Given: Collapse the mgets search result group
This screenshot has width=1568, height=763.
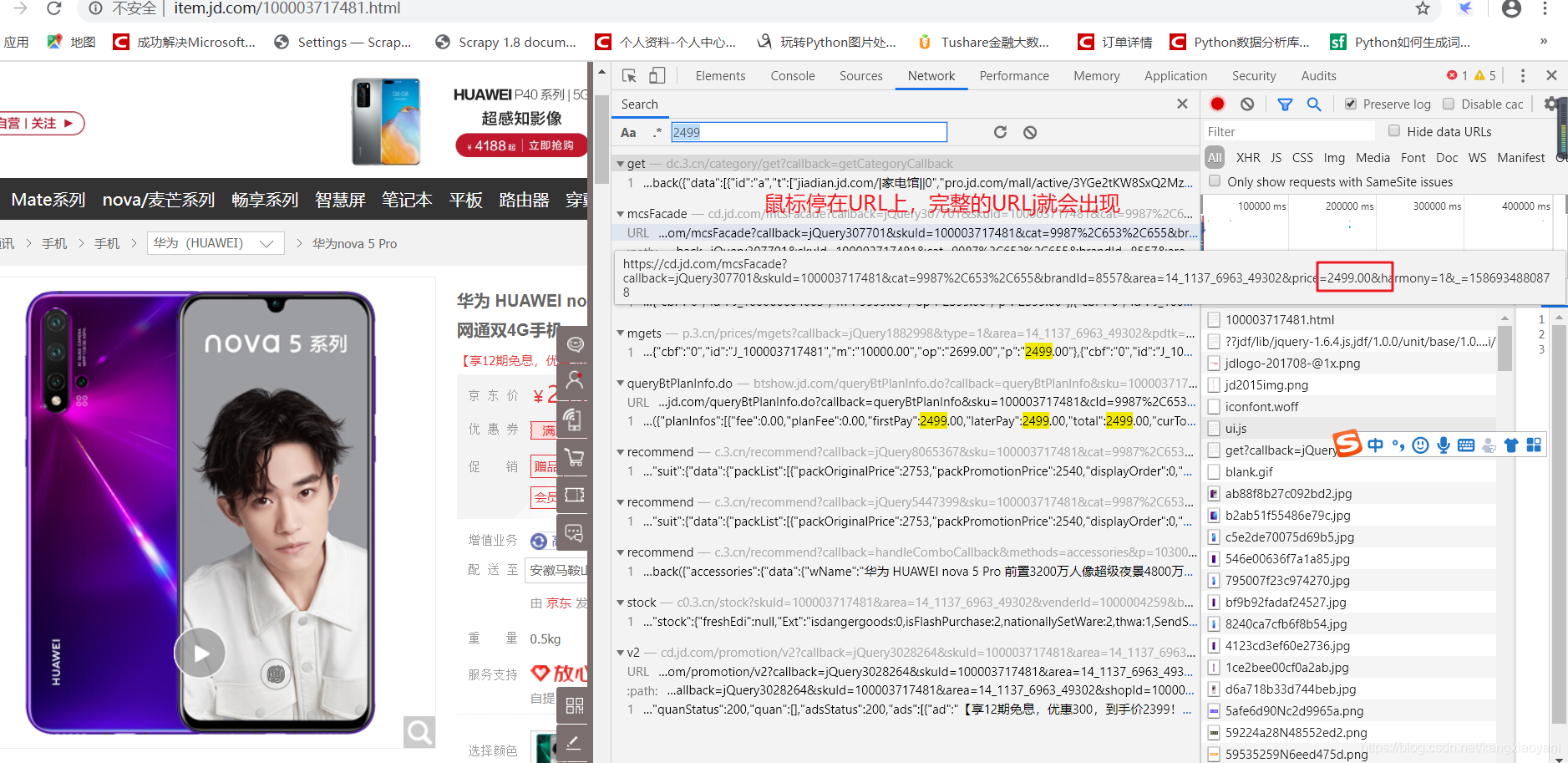Looking at the screenshot, I should (621, 333).
